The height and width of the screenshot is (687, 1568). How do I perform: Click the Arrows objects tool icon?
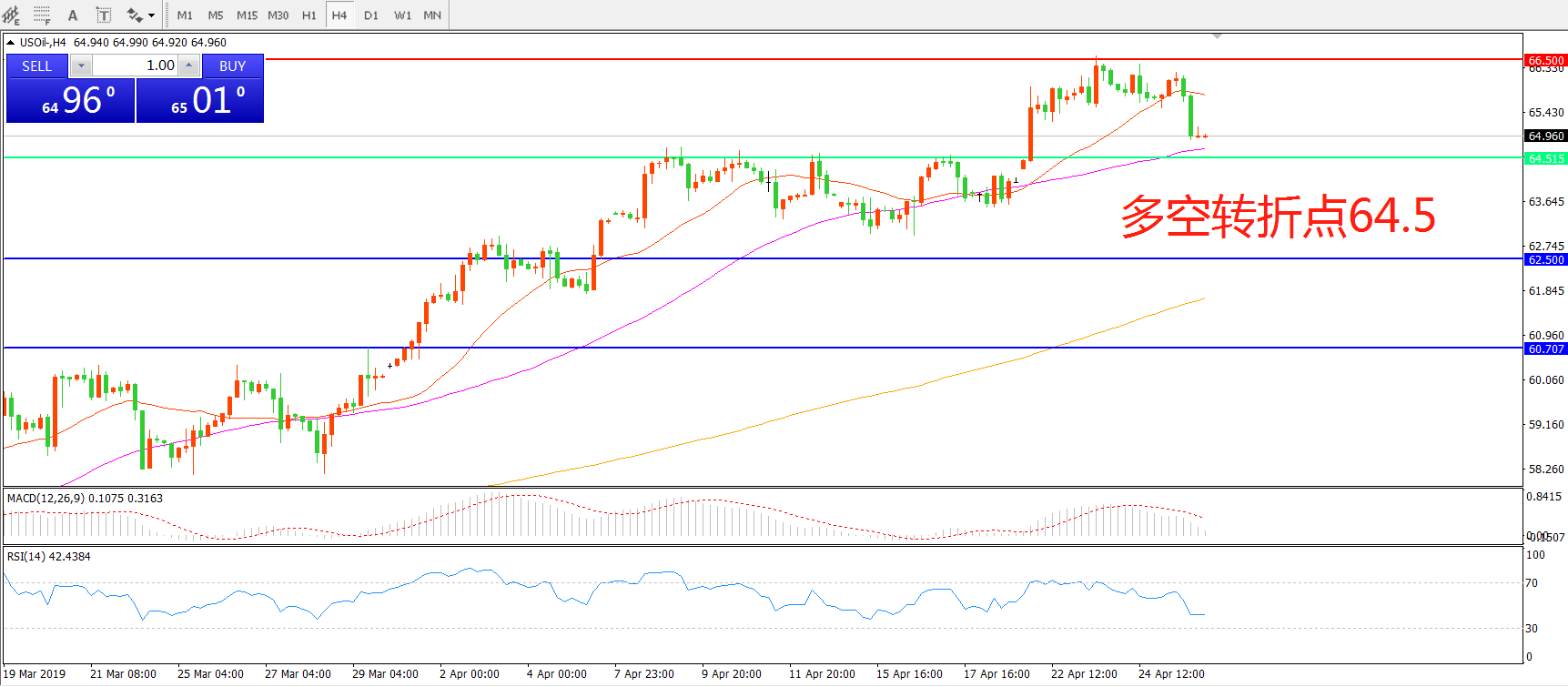[135, 15]
